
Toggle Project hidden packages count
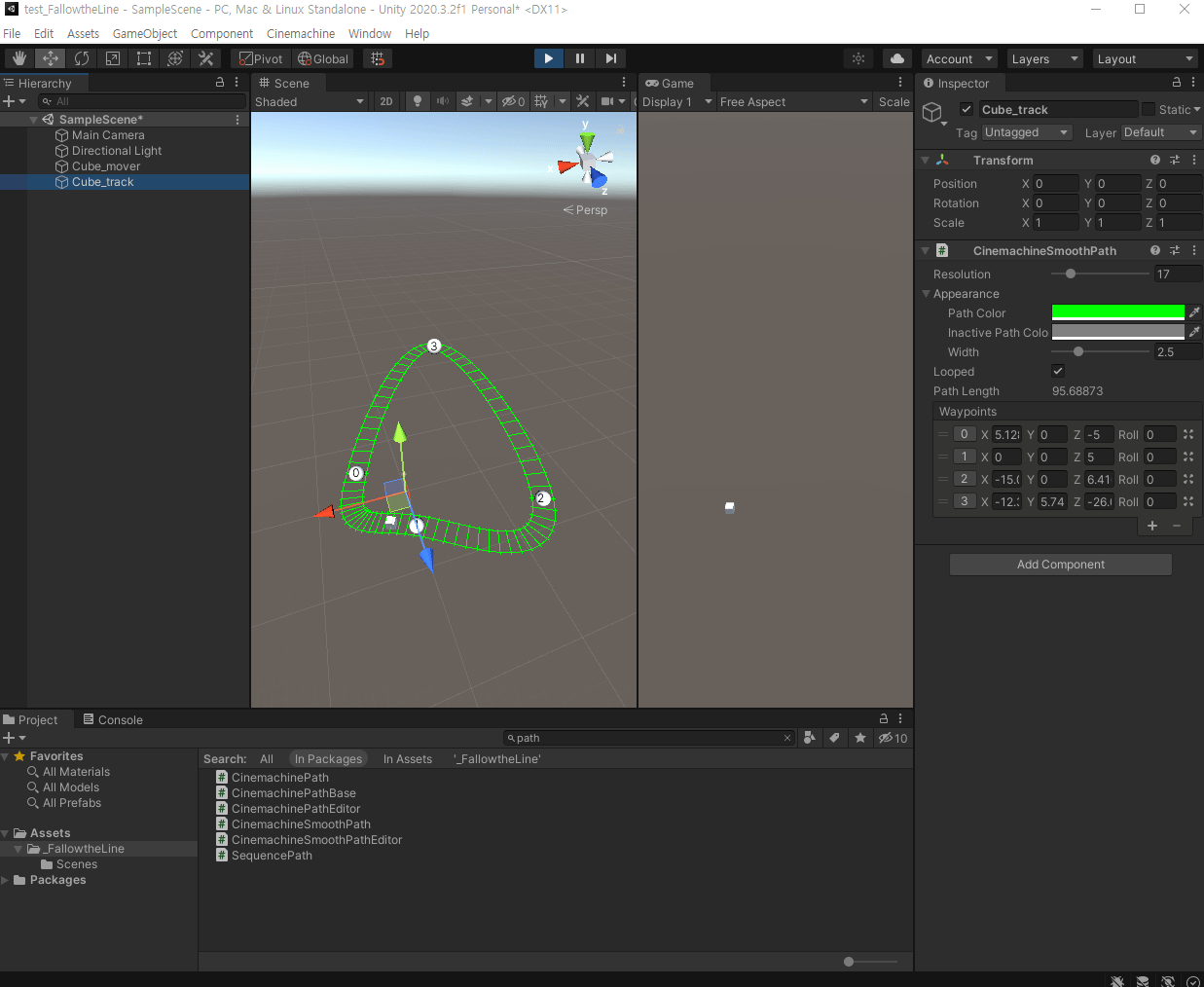coord(893,738)
